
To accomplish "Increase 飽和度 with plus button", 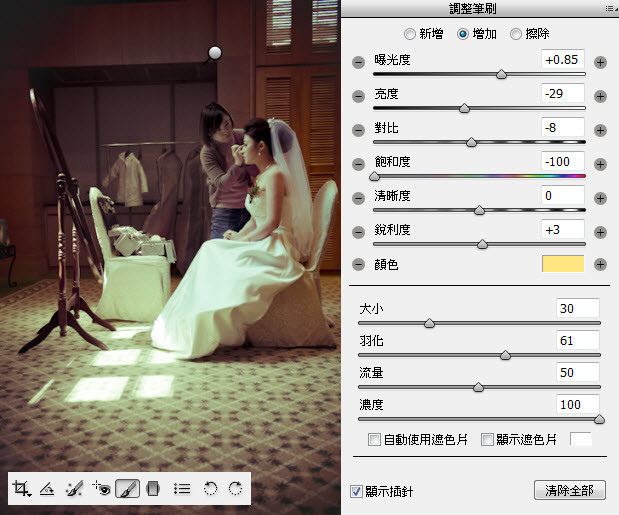I will [600, 164].
